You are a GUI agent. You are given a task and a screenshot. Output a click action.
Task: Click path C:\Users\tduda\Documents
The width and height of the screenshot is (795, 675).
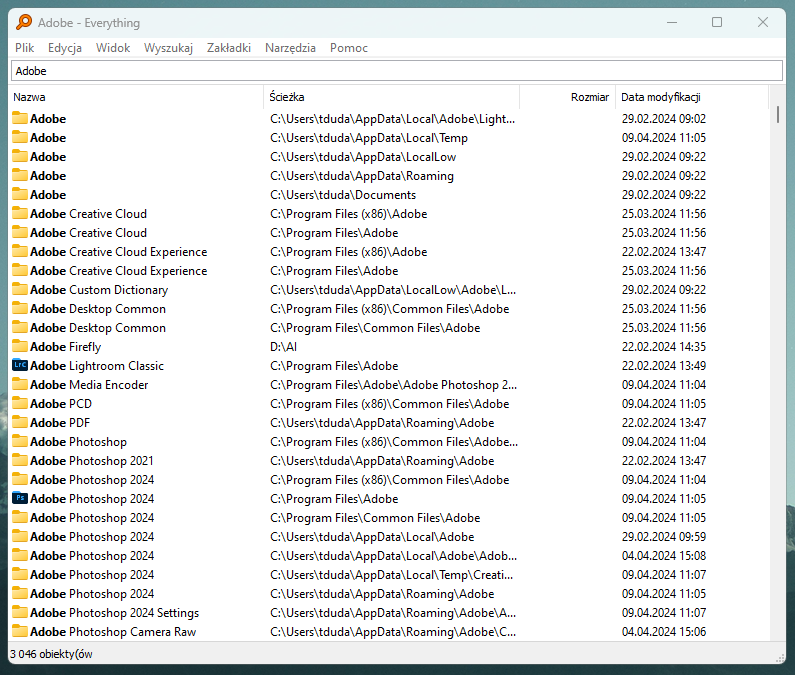click(343, 195)
